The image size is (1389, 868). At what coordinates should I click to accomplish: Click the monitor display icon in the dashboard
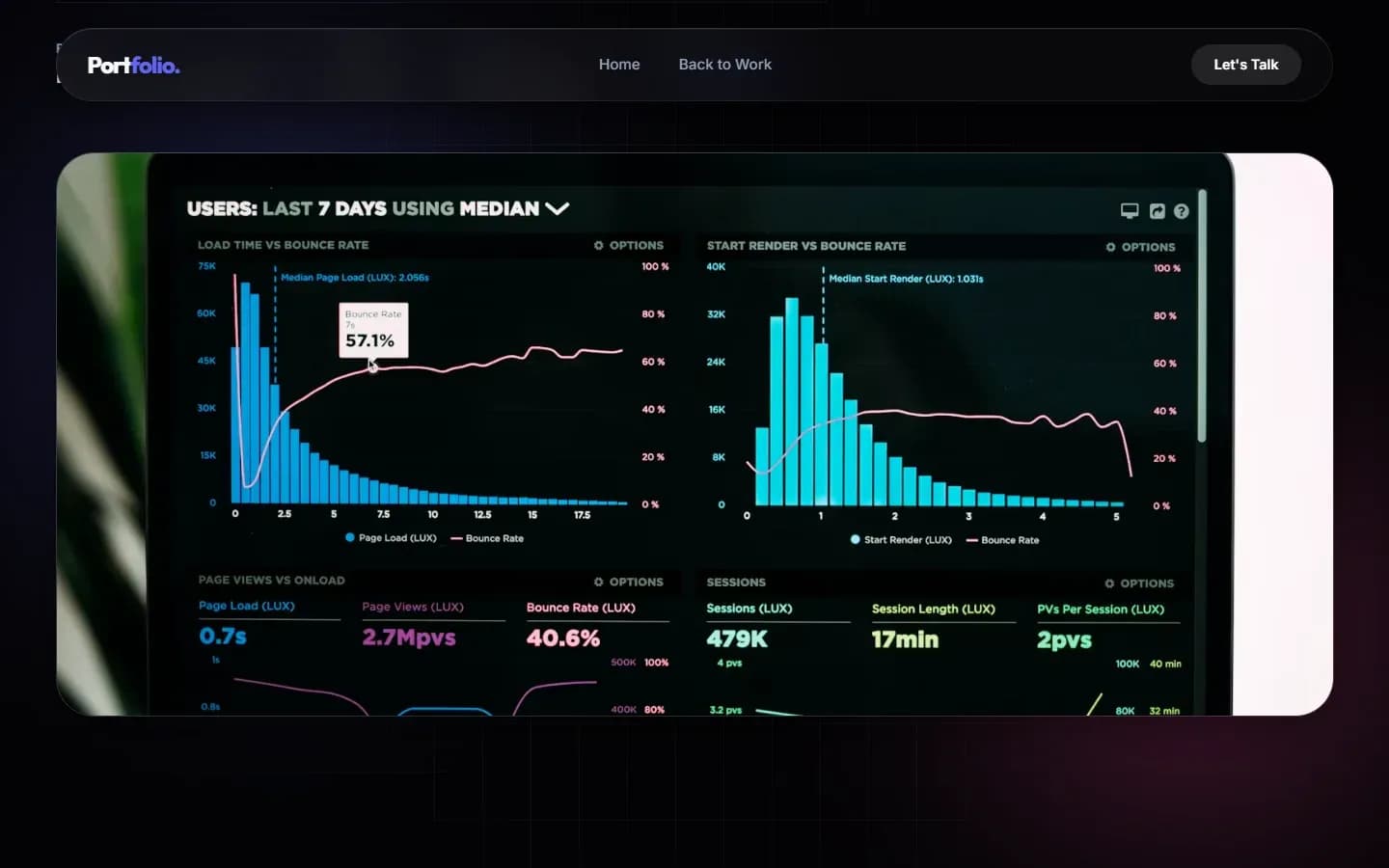[1130, 210]
